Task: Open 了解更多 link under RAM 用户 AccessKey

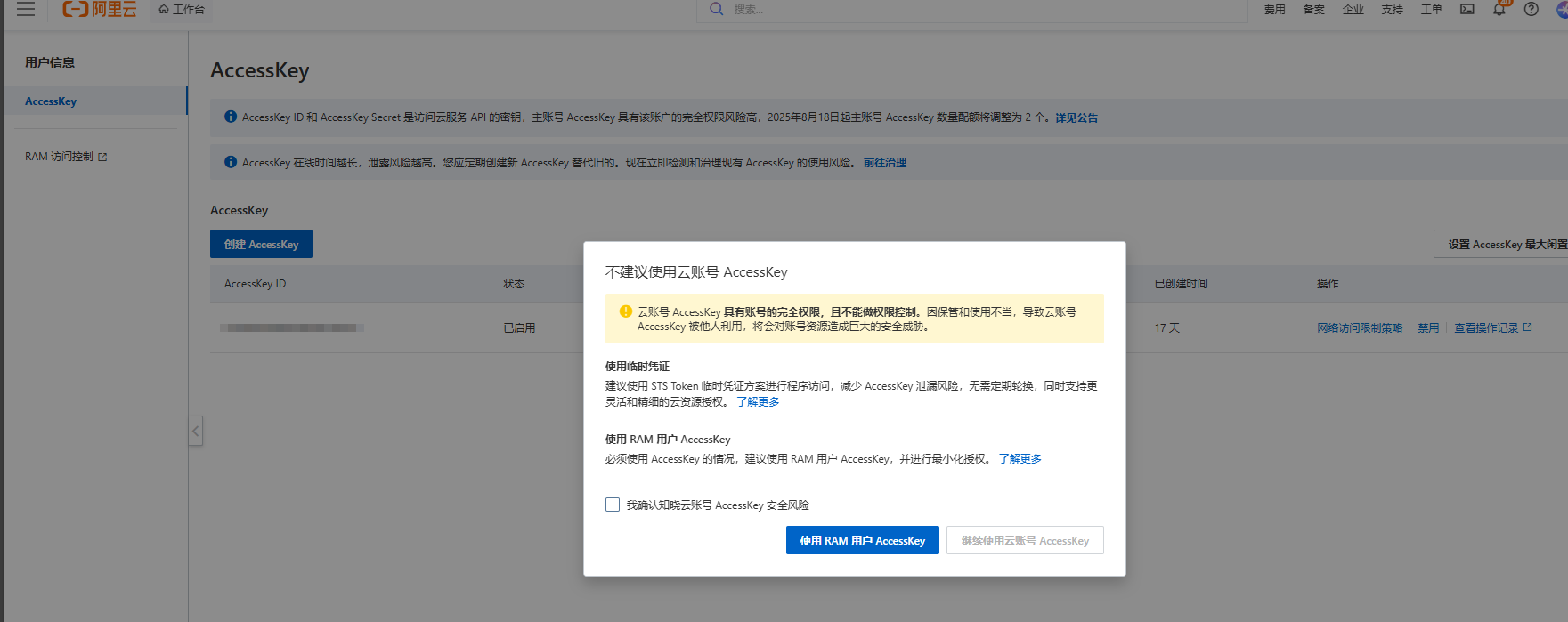Action: 1020,459
